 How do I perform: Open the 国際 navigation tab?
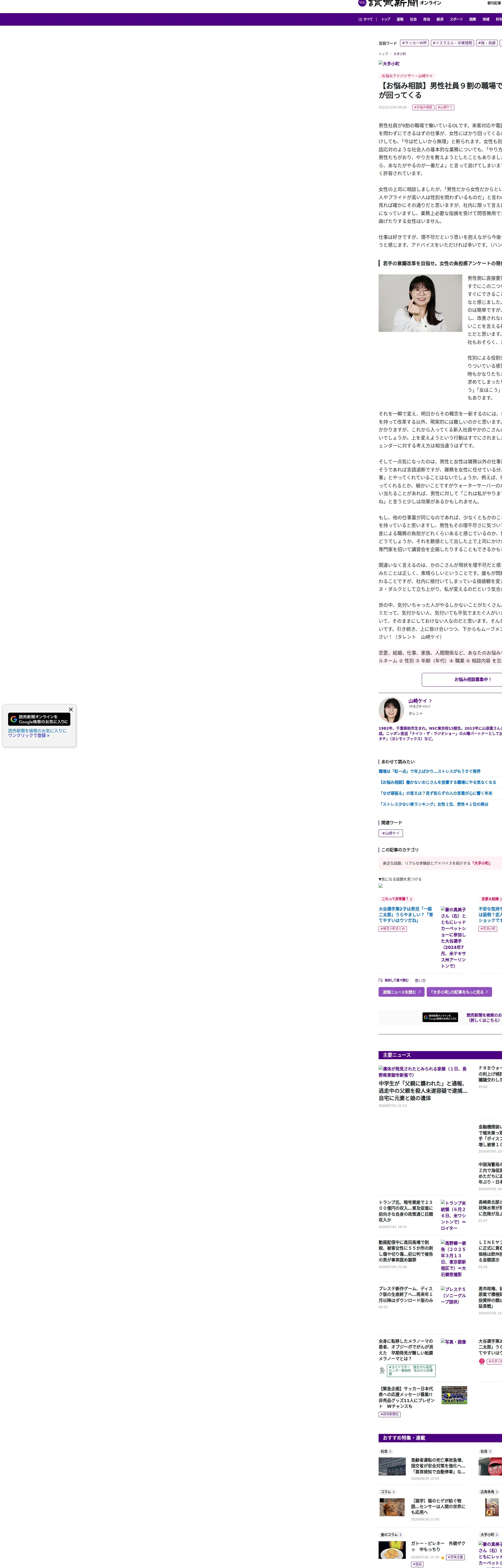click(x=473, y=20)
